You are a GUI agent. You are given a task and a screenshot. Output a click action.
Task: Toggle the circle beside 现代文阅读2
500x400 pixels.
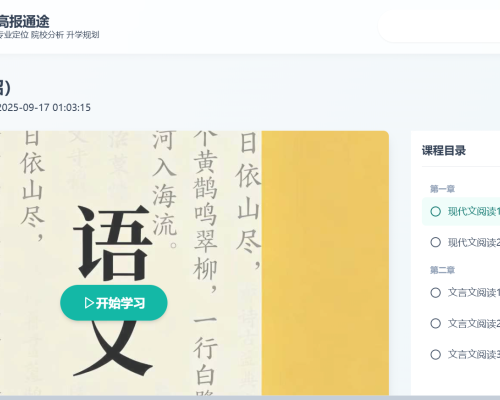pyautogui.click(x=435, y=242)
